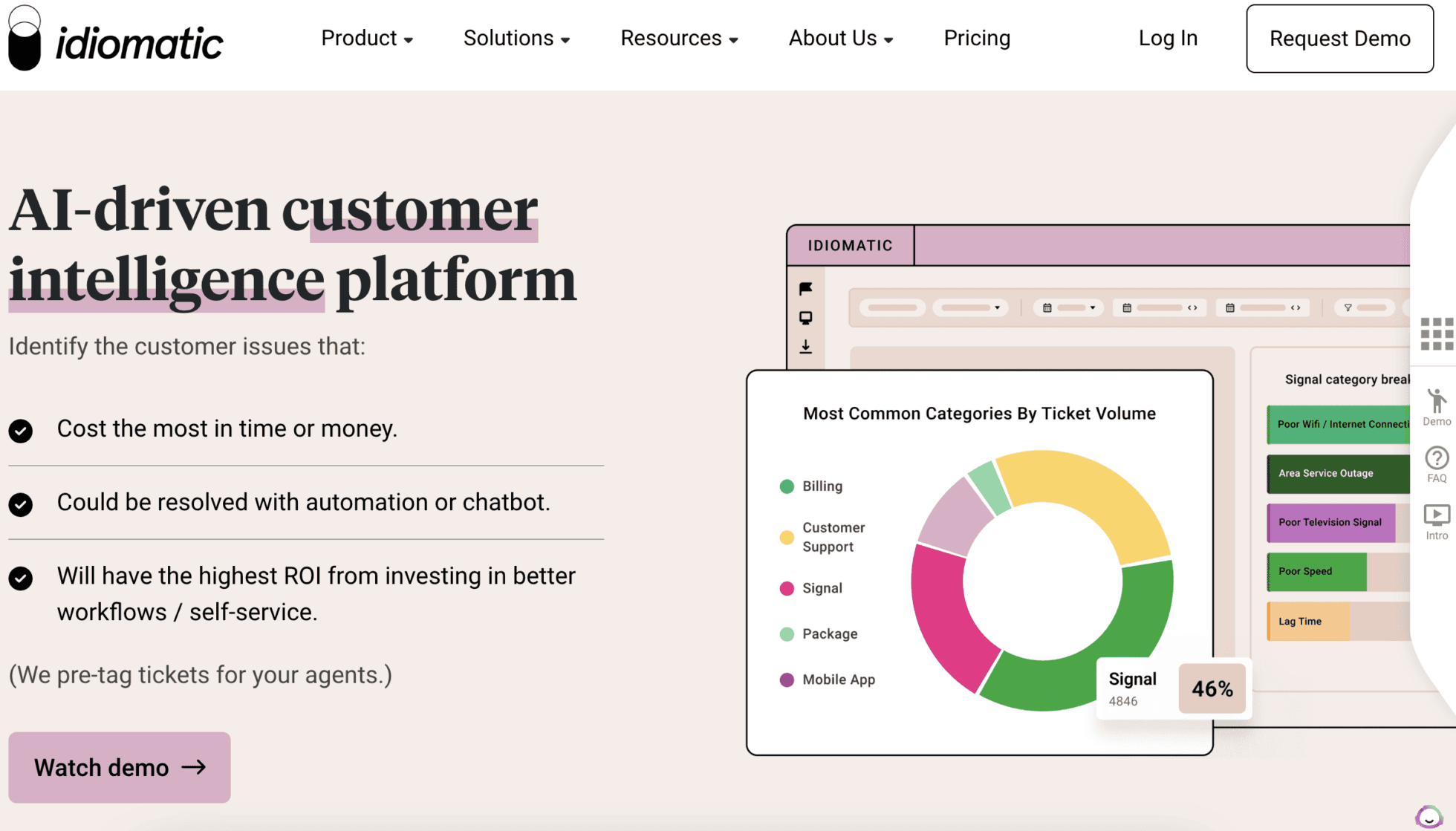Expand the Solutions dropdown menu

[517, 38]
